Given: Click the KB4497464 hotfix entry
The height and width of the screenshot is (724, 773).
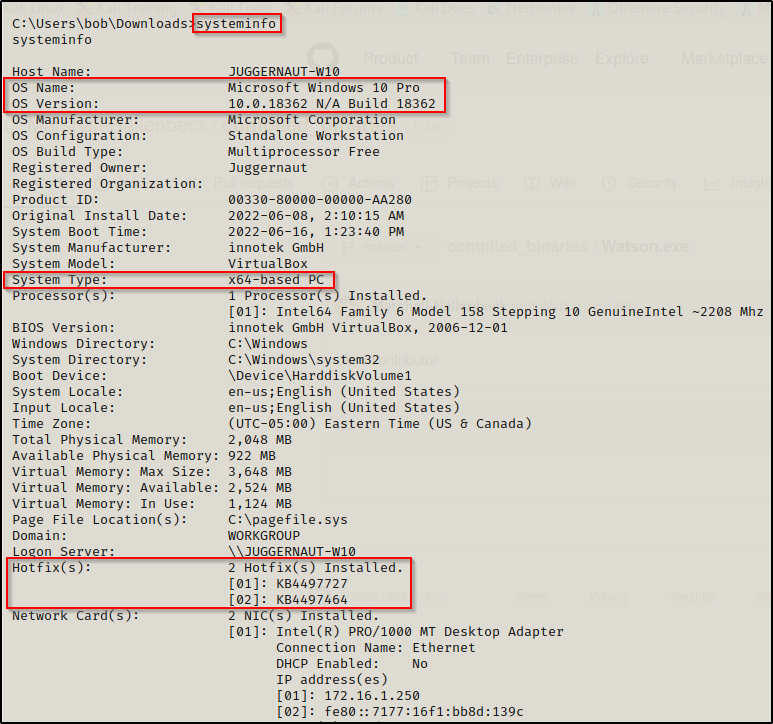Looking at the screenshot, I should pos(312,598).
